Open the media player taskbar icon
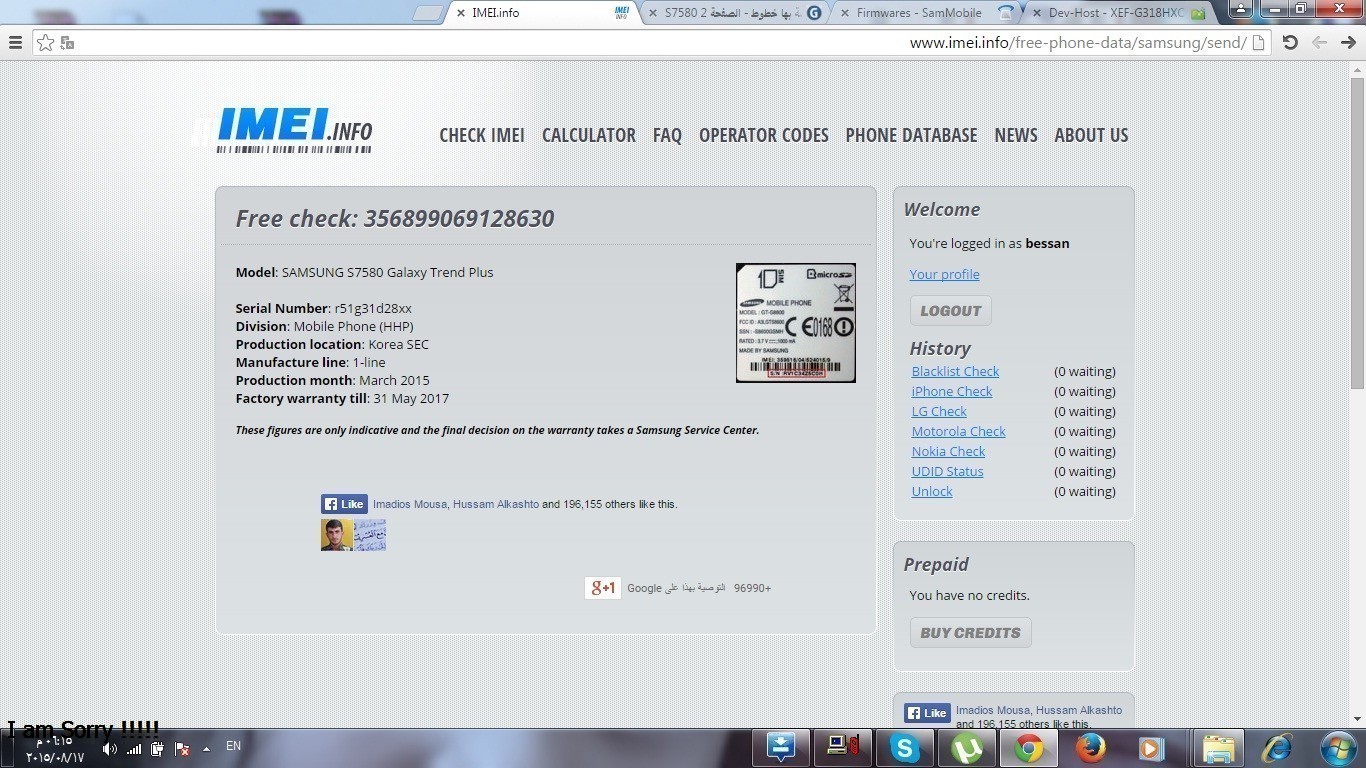Image resolution: width=1366 pixels, height=768 pixels. tap(1151, 747)
